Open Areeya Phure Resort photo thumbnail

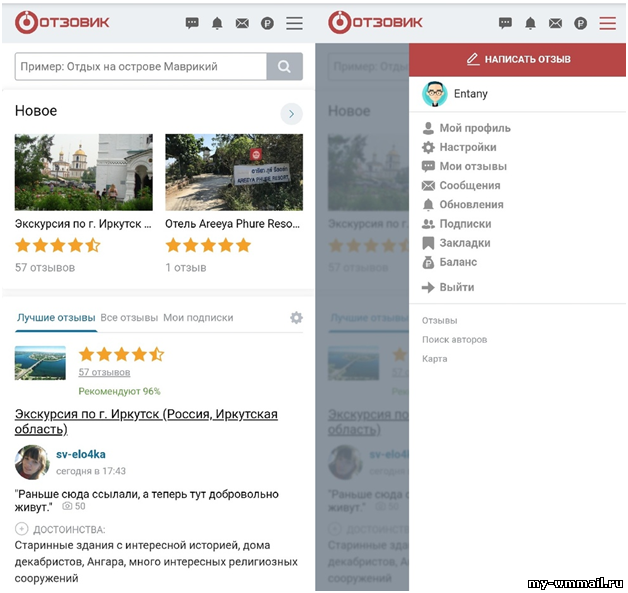(234, 172)
